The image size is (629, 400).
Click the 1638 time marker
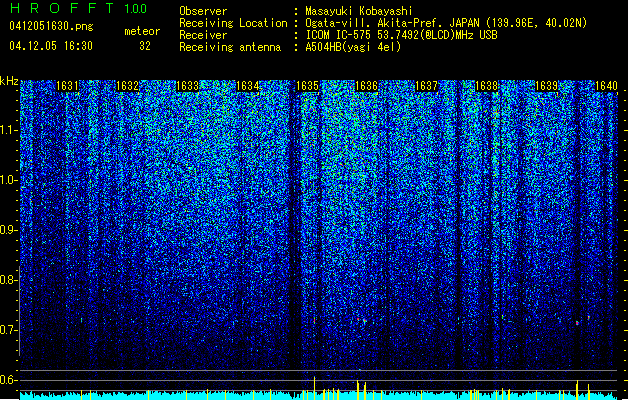pos(487,86)
